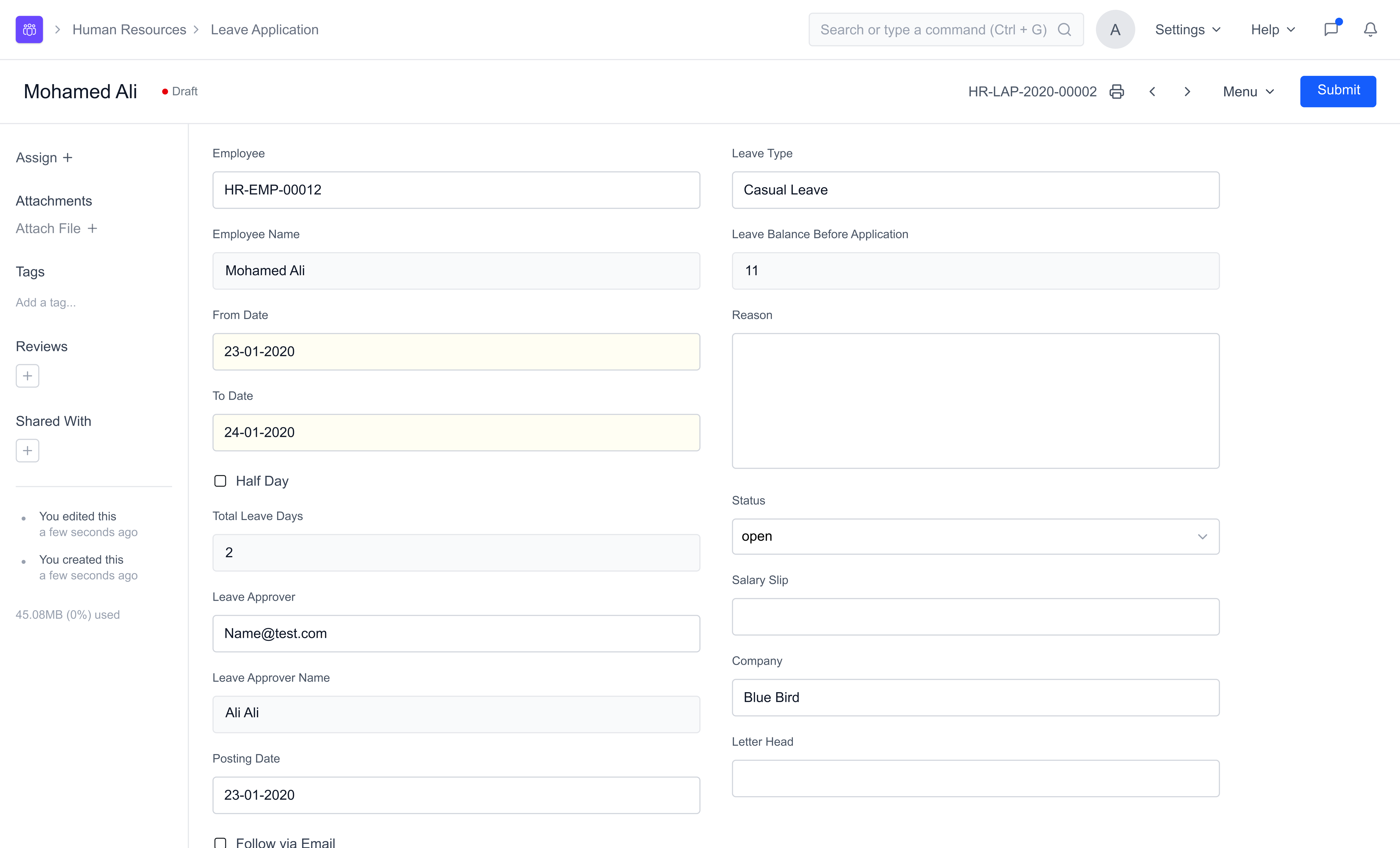Image resolution: width=1400 pixels, height=848 pixels.
Task: Navigate to Human Resources breadcrumb
Action: (129, 30)
